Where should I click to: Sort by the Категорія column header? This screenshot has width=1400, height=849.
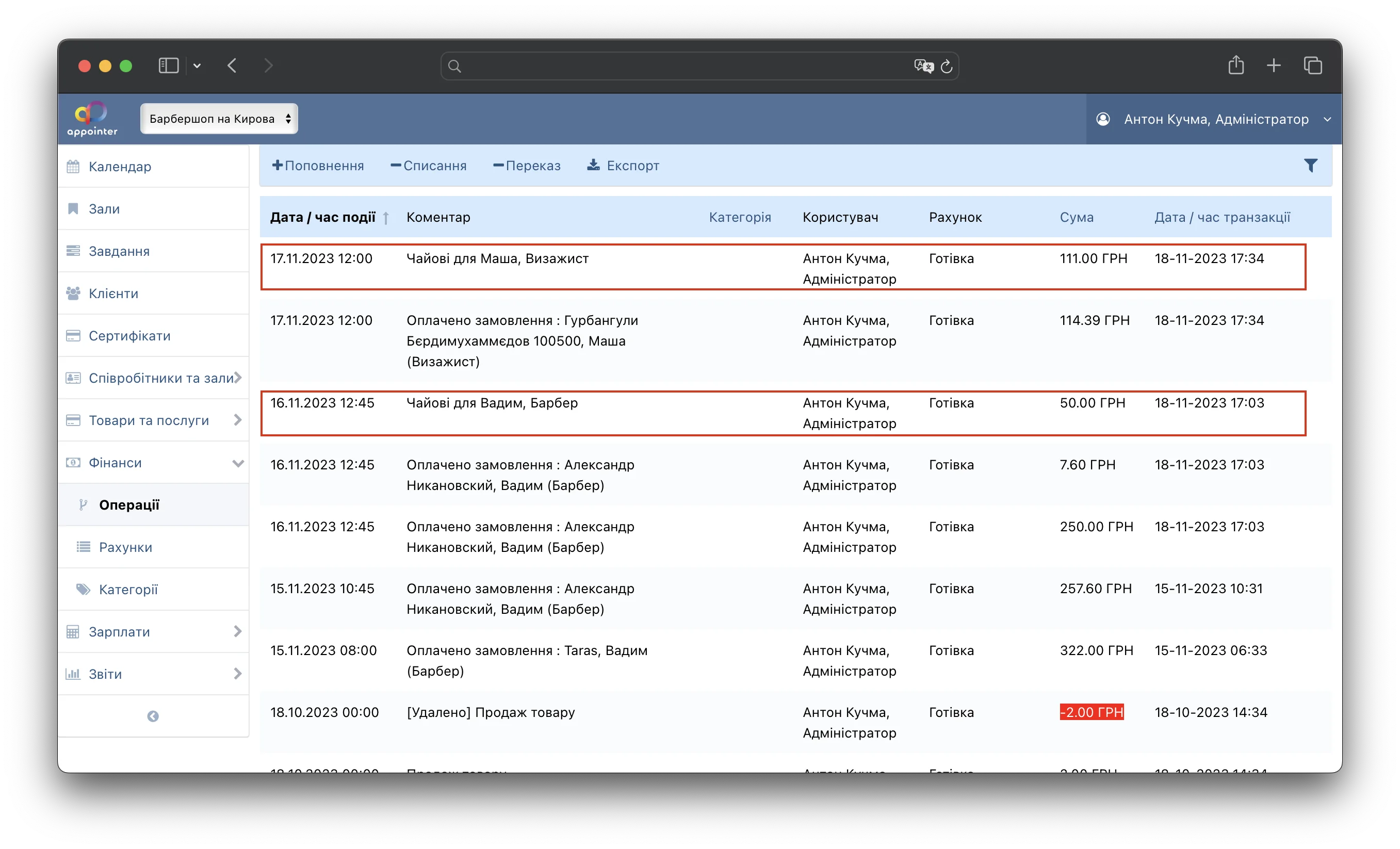[x=740, y=217]
